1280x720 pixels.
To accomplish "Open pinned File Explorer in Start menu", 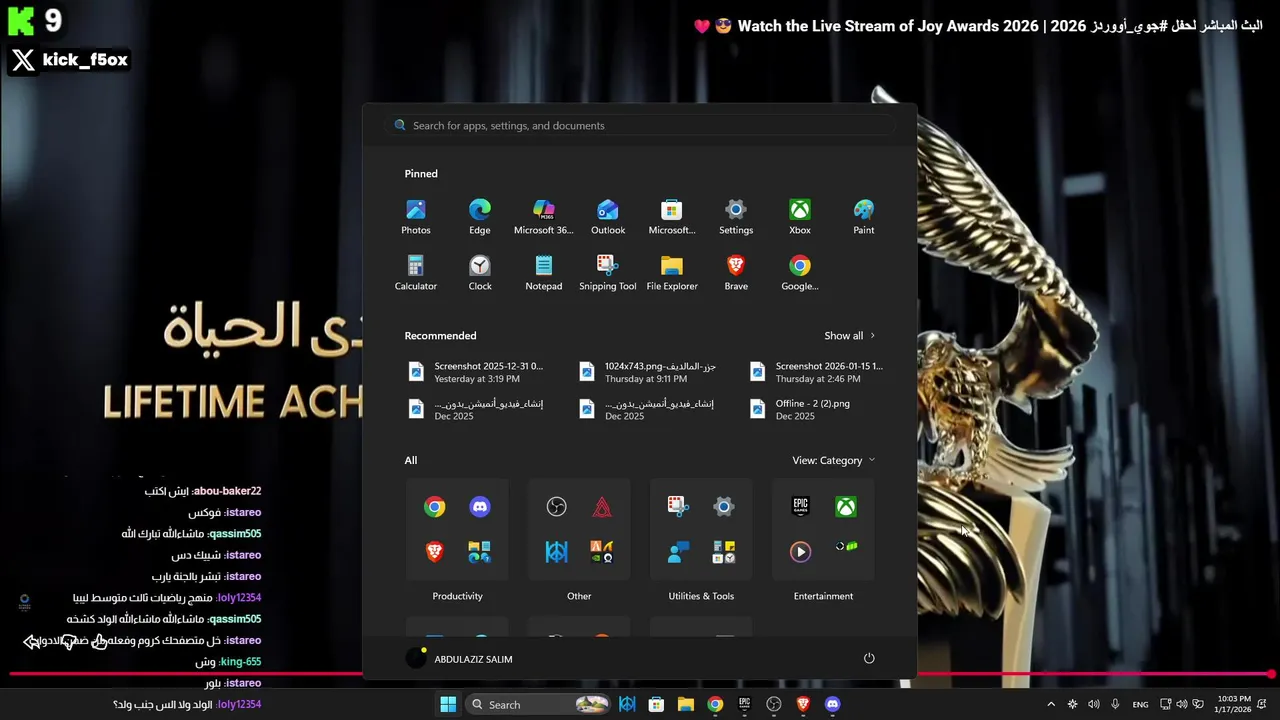I will pos(672,273).
